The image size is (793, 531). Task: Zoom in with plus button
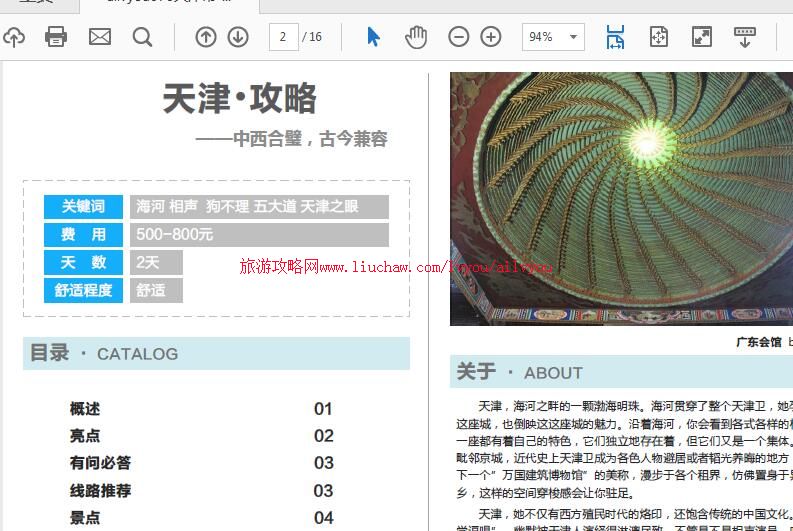(x=491, y=37)
